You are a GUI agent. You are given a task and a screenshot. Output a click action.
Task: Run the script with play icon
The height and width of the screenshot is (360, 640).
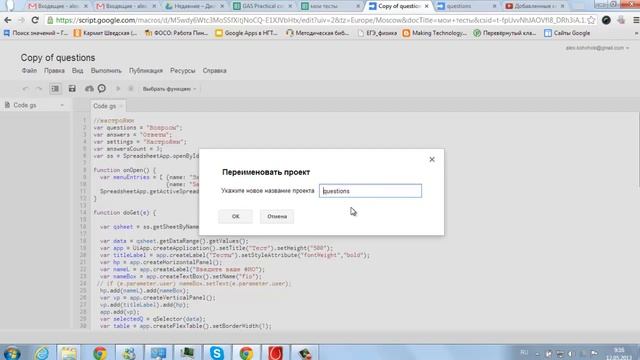118,89
